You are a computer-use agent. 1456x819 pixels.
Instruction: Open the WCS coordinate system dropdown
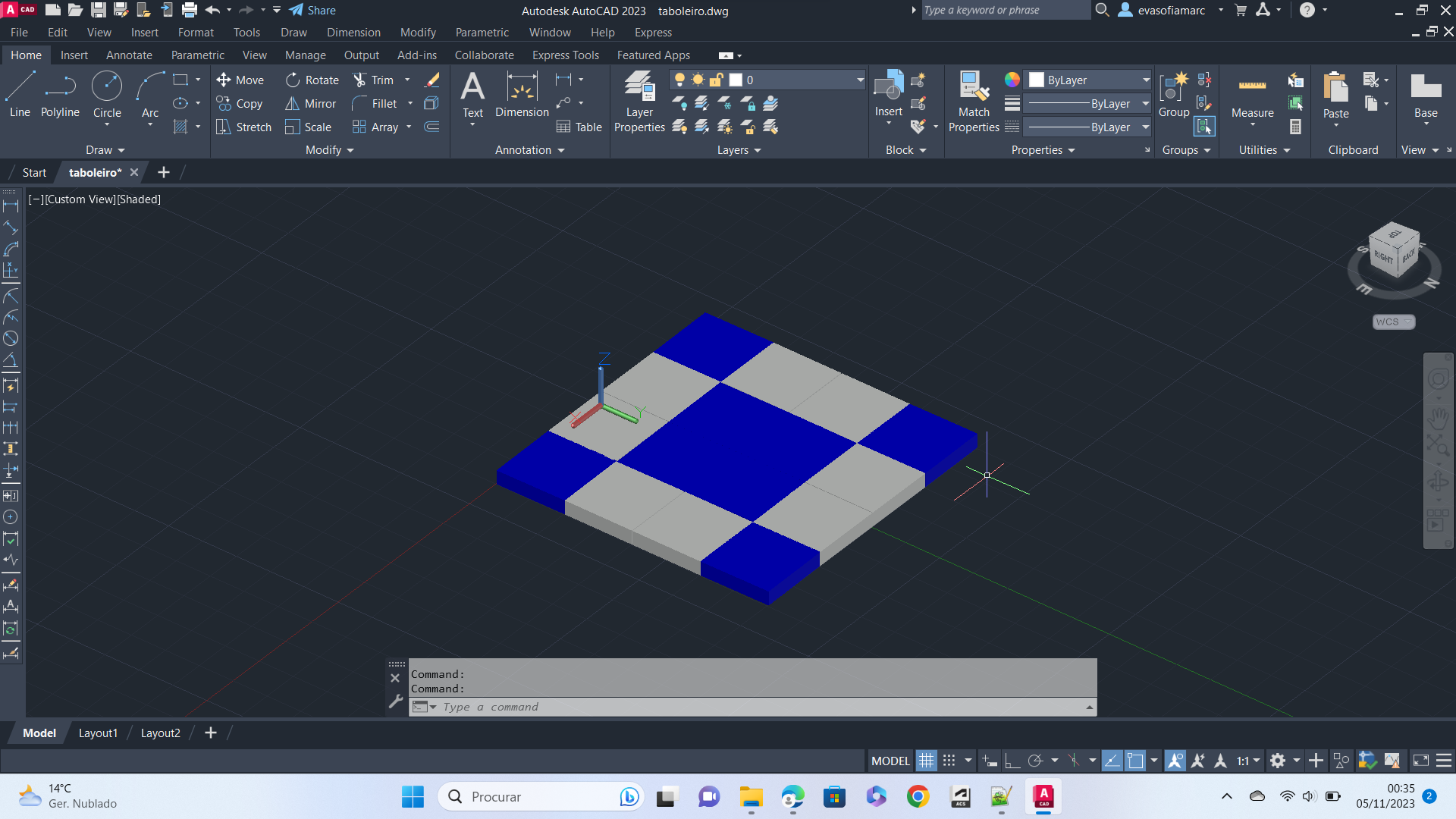tap(1394, 322)
